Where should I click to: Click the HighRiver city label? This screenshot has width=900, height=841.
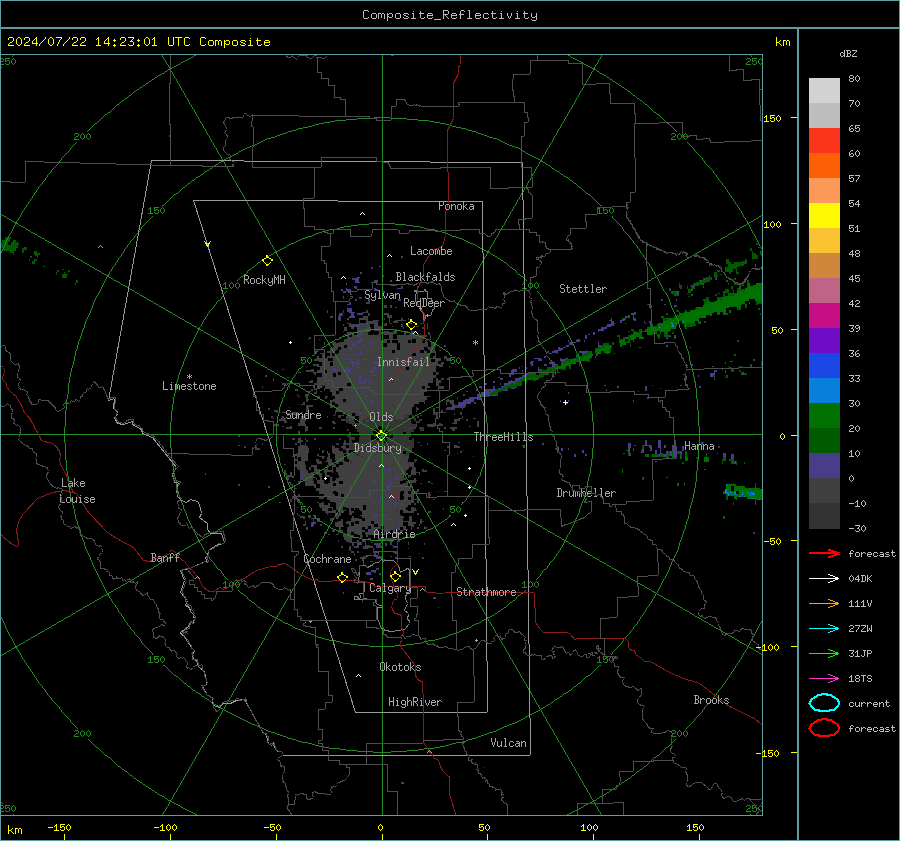[414, 702]
